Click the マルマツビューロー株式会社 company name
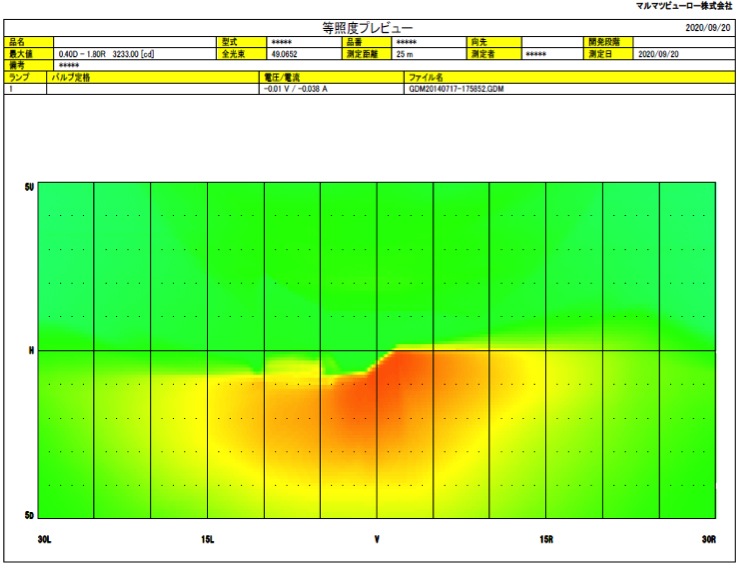Screen dimensions: 736x564 click(x=684, y=6)
